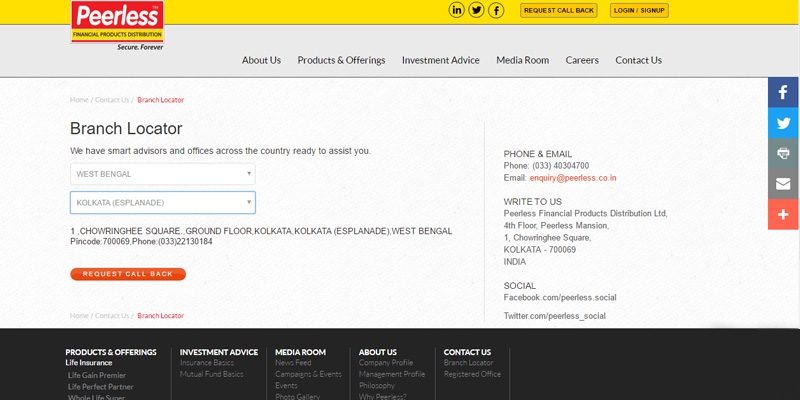Click yellow REQUEST CALL BACK header button
The height and width of the screenshot is (400, 800).
coord(559,10)
